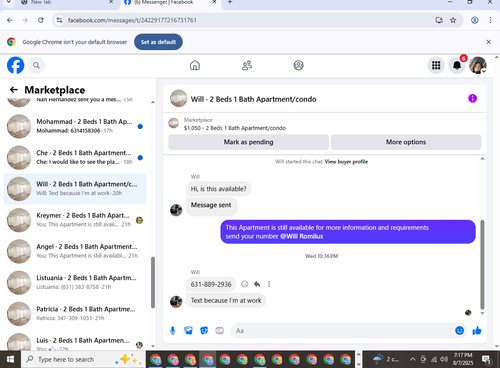Image resolution: width=500 pixels, height=368 pixels.
Task: Click the 'Hi, is this available?' message
Action: [x=218, y=189]
